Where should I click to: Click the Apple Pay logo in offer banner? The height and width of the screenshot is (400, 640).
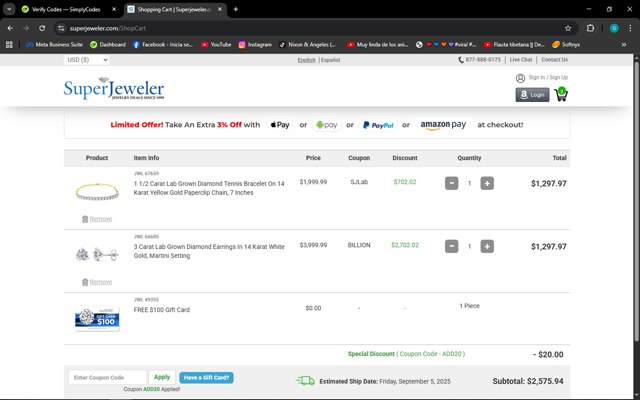coord(280,125)
